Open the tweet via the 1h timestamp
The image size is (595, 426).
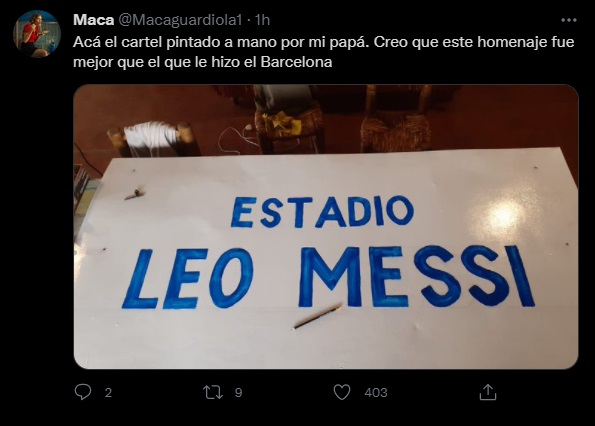(x=262, y=20)
